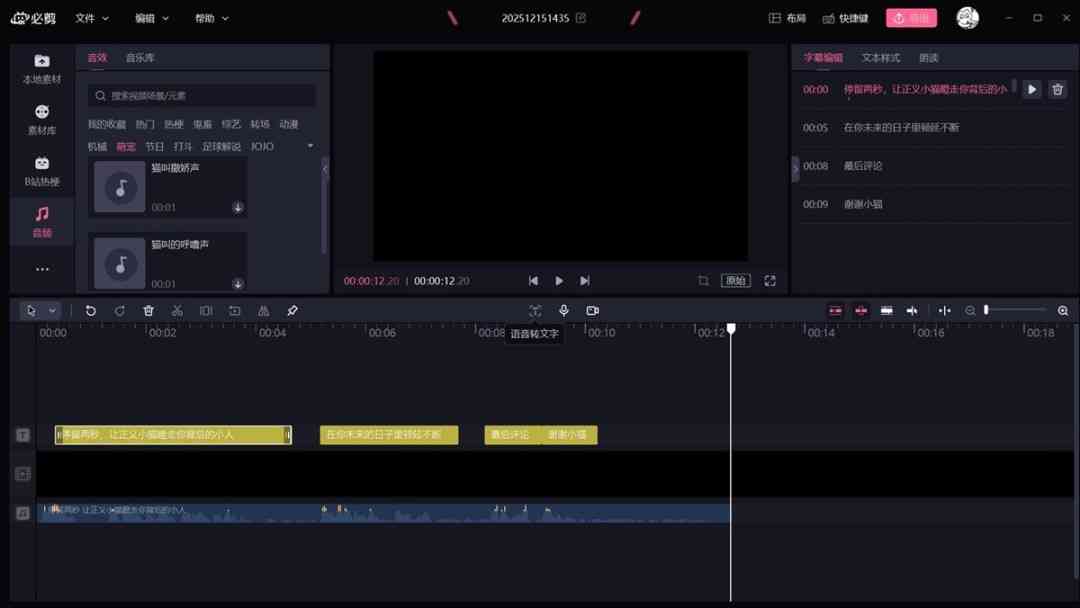This screenshot has width=1080, height=608.
Task: Delete selected clip using the trash icon
Action: [148, 310]
